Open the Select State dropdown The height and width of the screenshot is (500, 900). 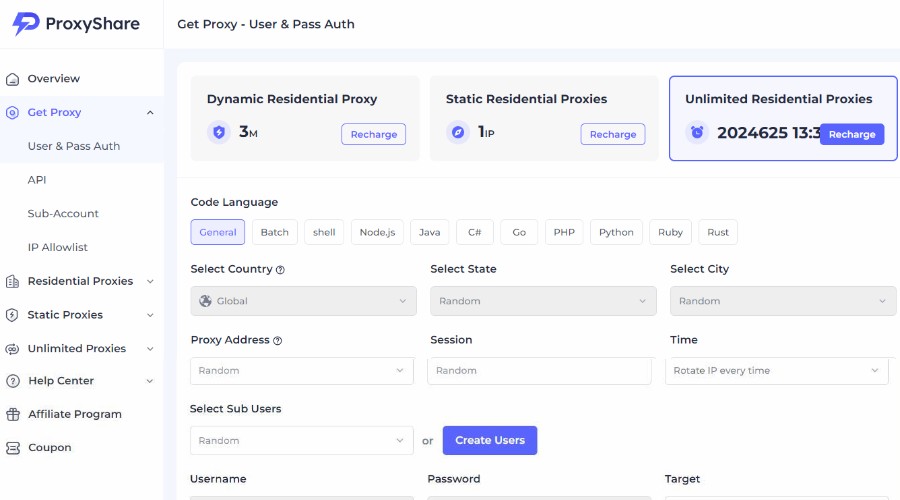click(543, 301)
